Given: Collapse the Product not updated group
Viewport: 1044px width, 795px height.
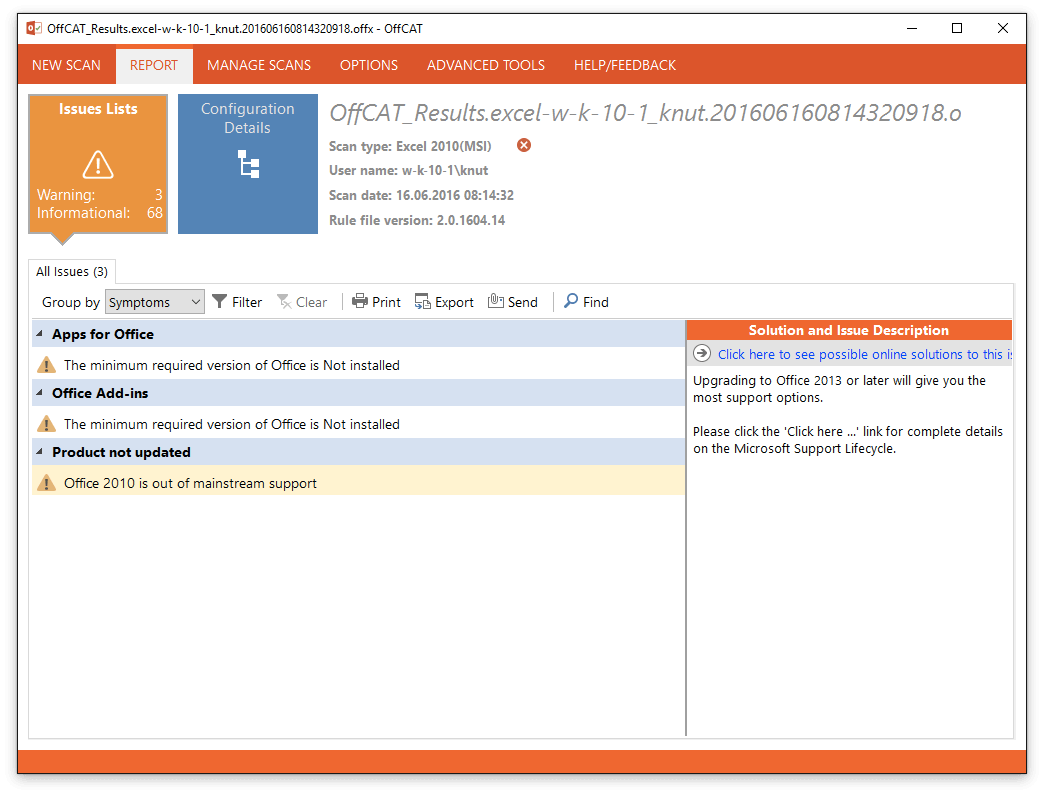Looking at the screenshot, I should pos(39,451).
